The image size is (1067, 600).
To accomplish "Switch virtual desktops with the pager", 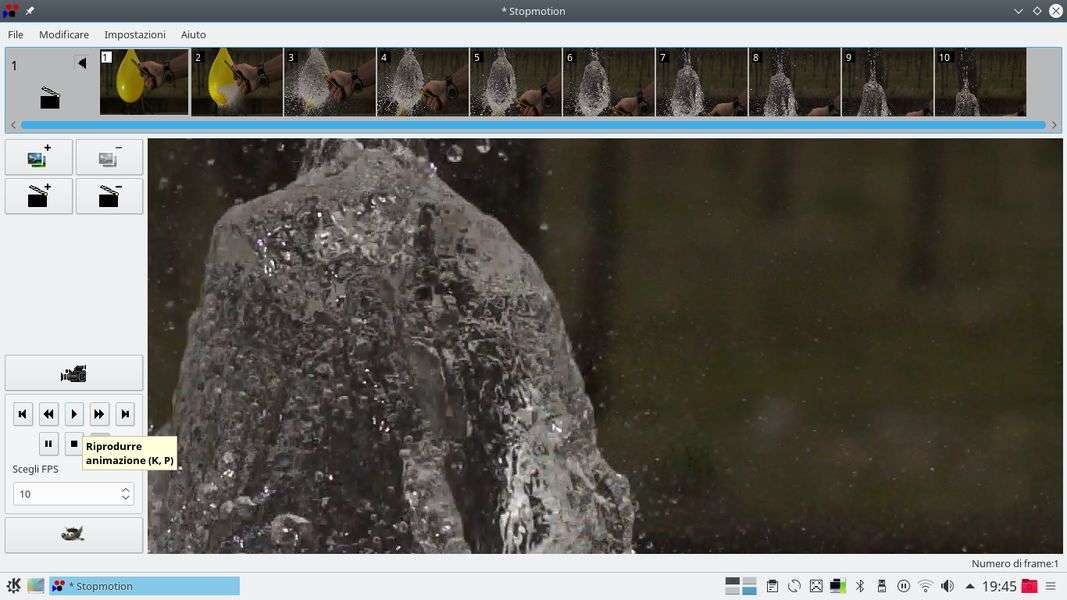I will point(740,586).
